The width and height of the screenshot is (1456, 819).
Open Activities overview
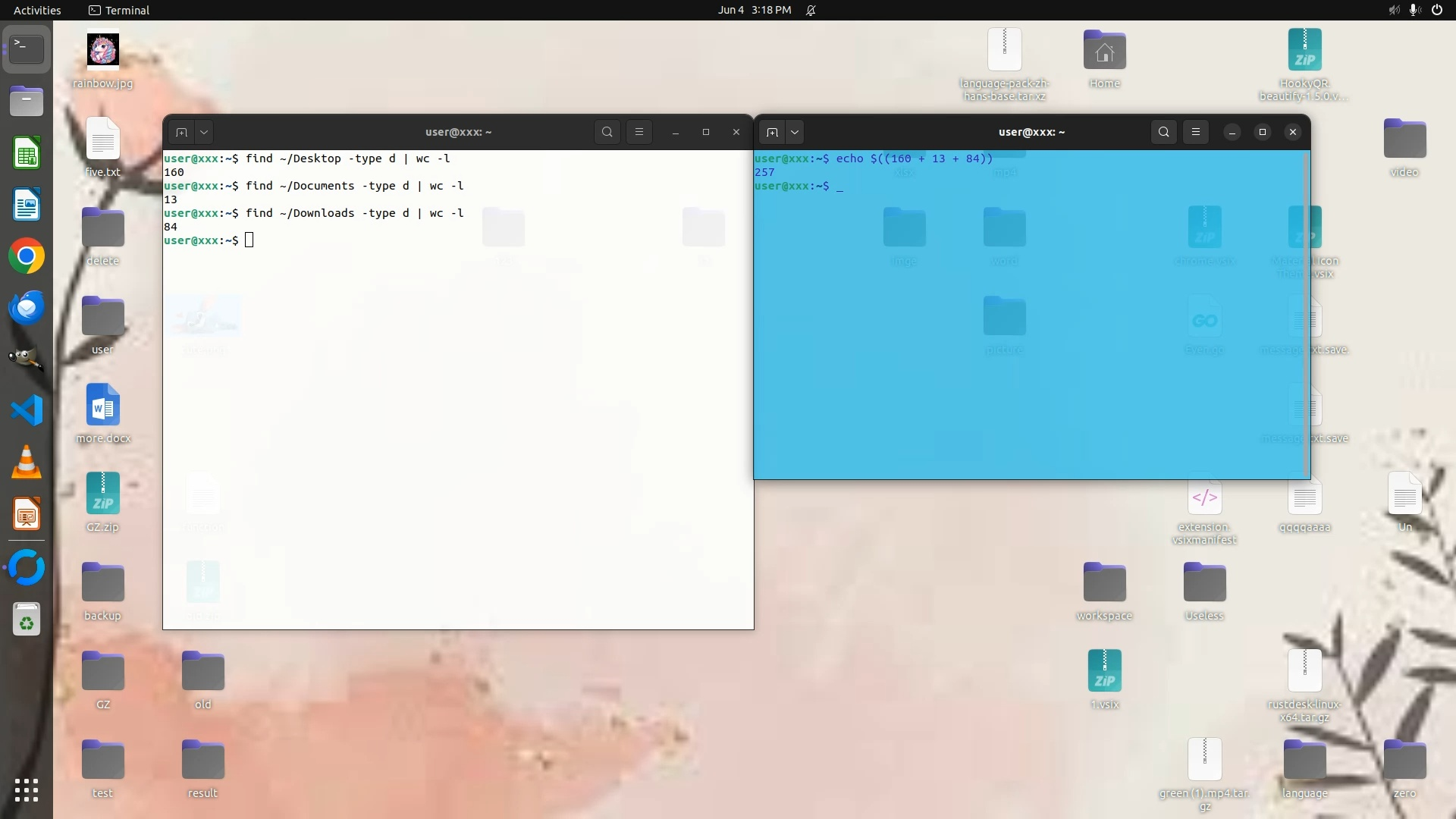click(37, 10)
